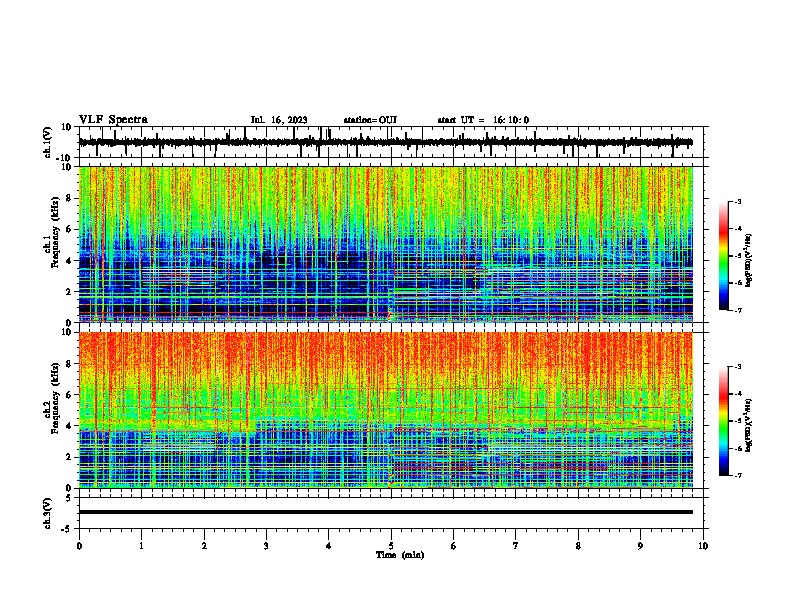Click time axis tick label '10'
The width and height of the screenshot is (792, 612).
click(703, 546)
